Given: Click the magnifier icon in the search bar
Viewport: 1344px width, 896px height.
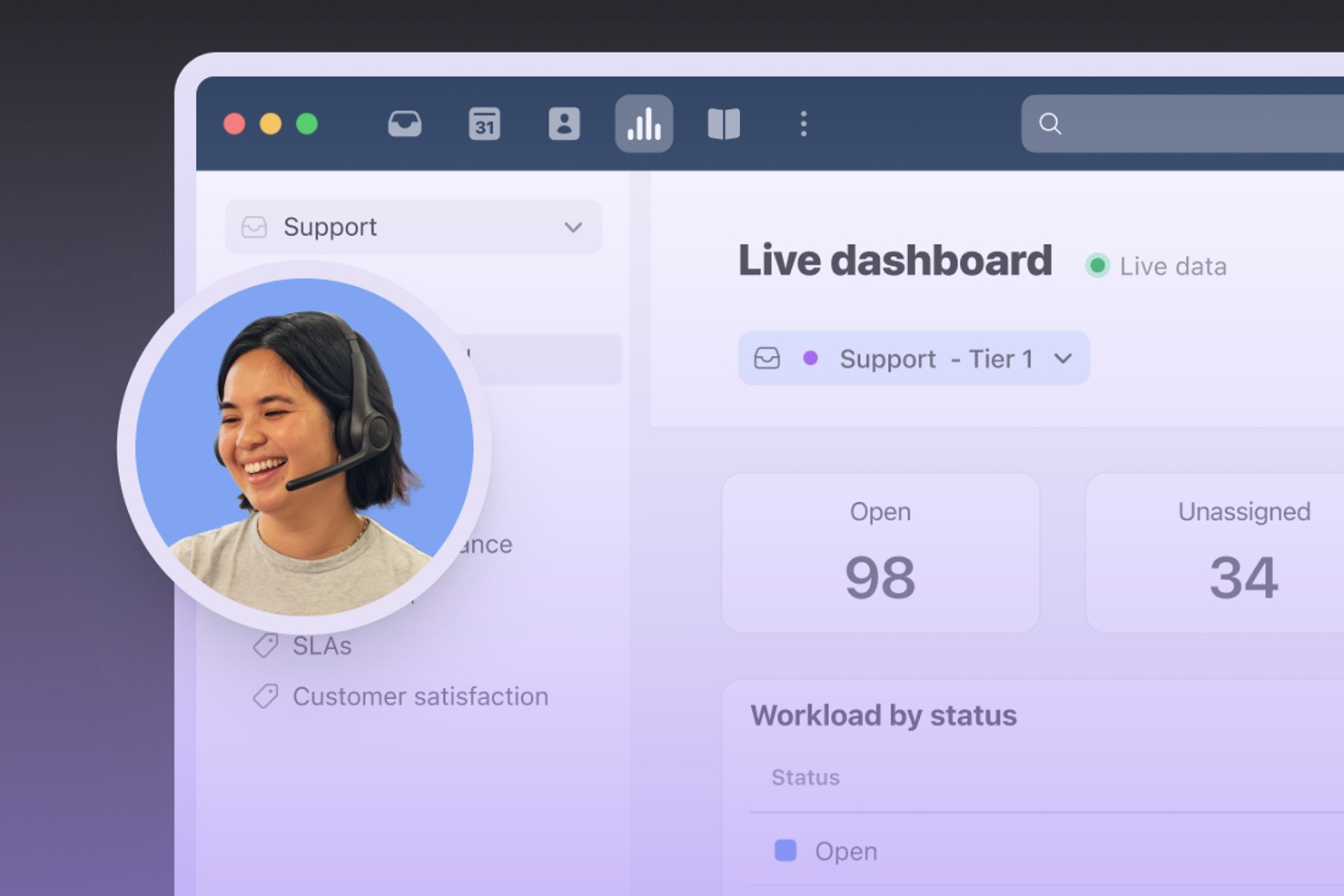Looking at the screenshot, I should pyautogui.click(x=1050, y=123).
